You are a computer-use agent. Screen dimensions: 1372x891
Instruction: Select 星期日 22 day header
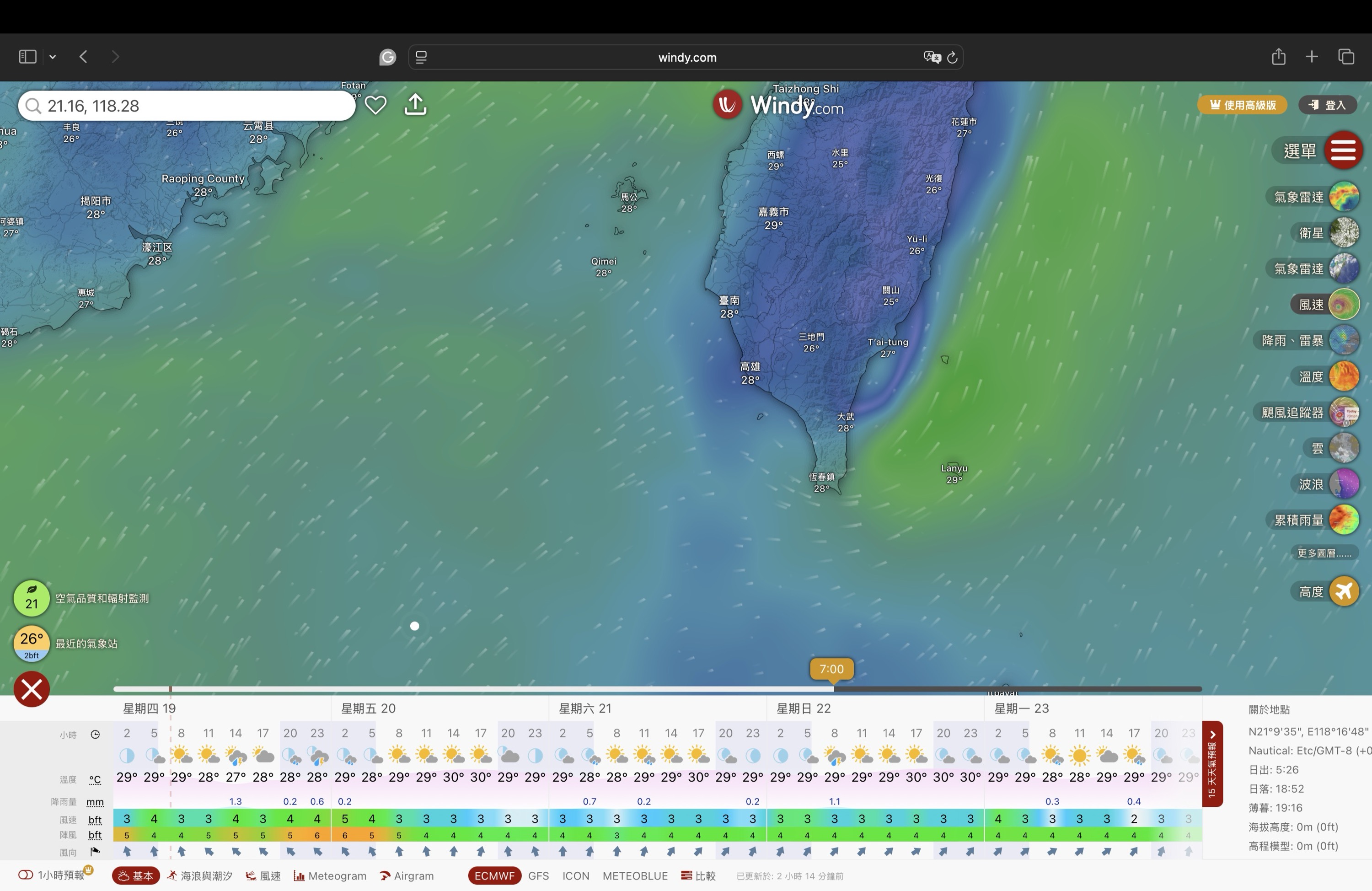pyautogui.click(x=804, y=708)
